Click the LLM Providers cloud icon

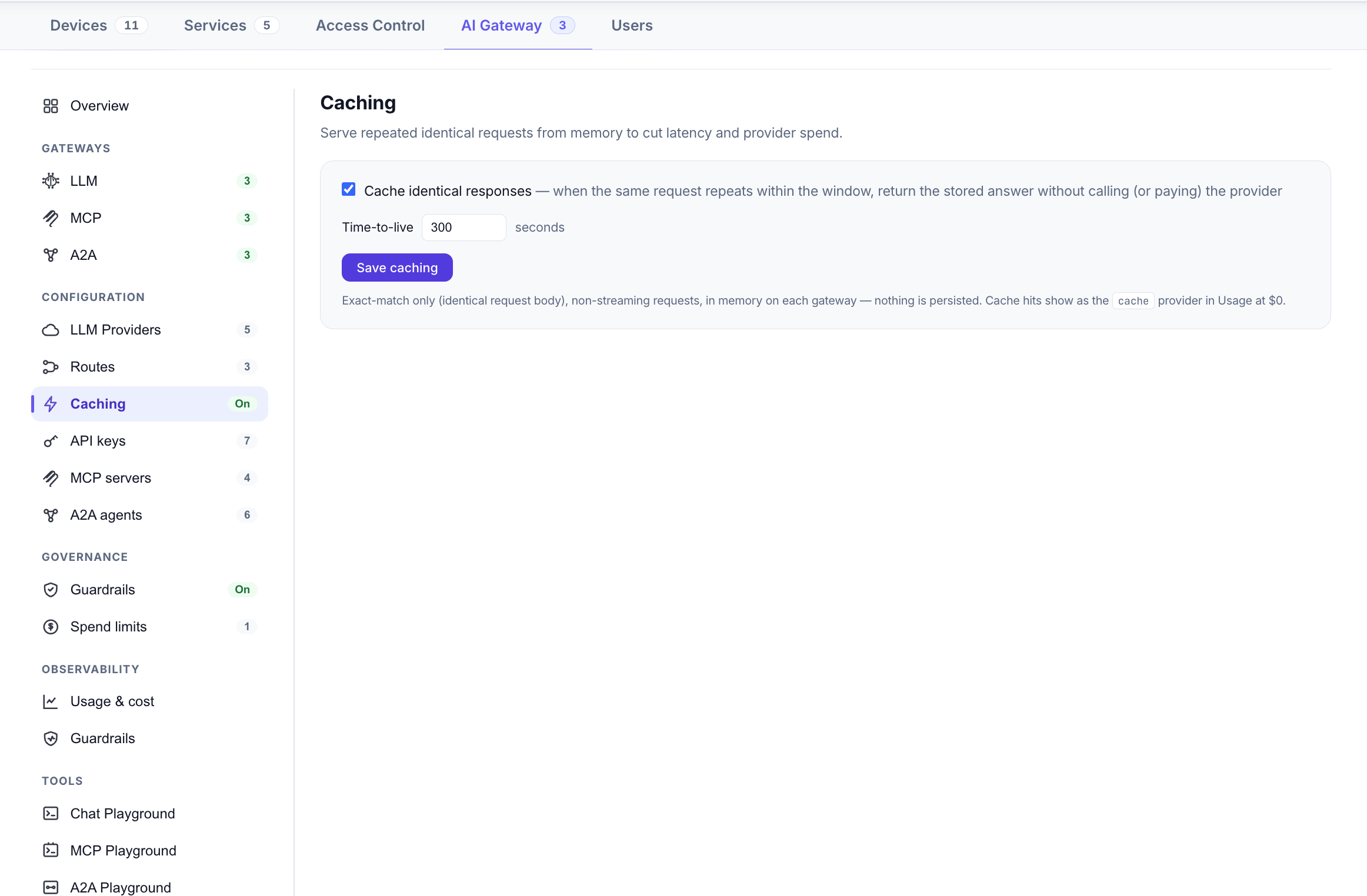51,330
